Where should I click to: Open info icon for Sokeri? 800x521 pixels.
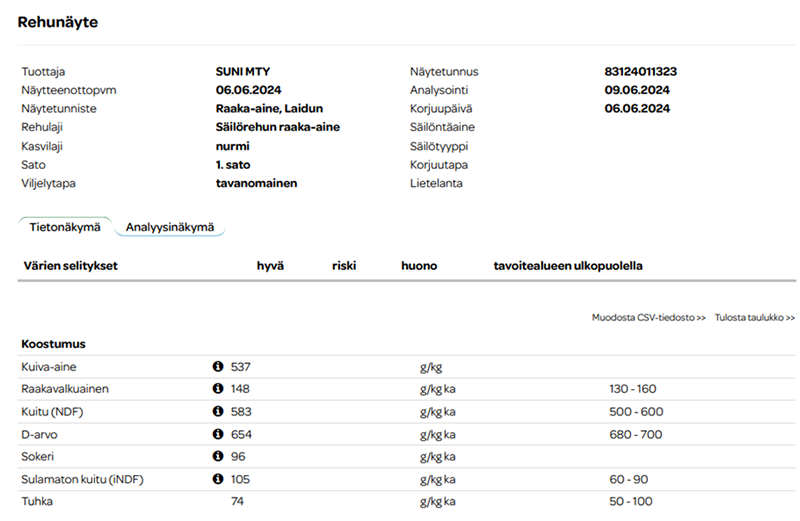point(218,456)
